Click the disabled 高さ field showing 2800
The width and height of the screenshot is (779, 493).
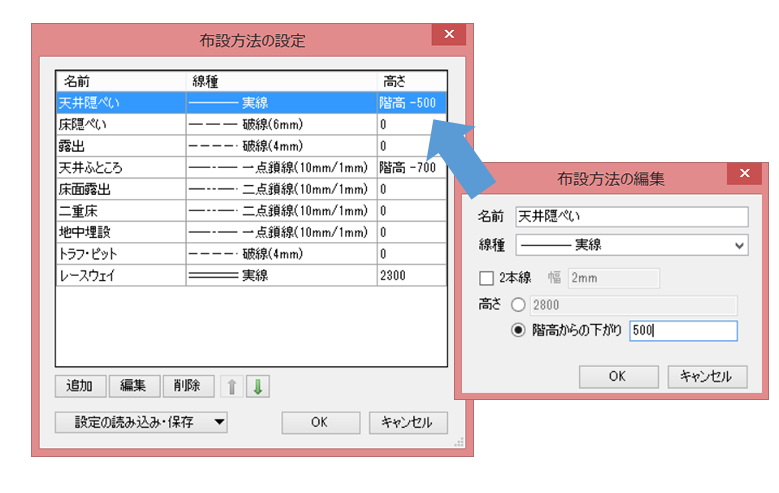pyautogui.click(x=633, y=305)
